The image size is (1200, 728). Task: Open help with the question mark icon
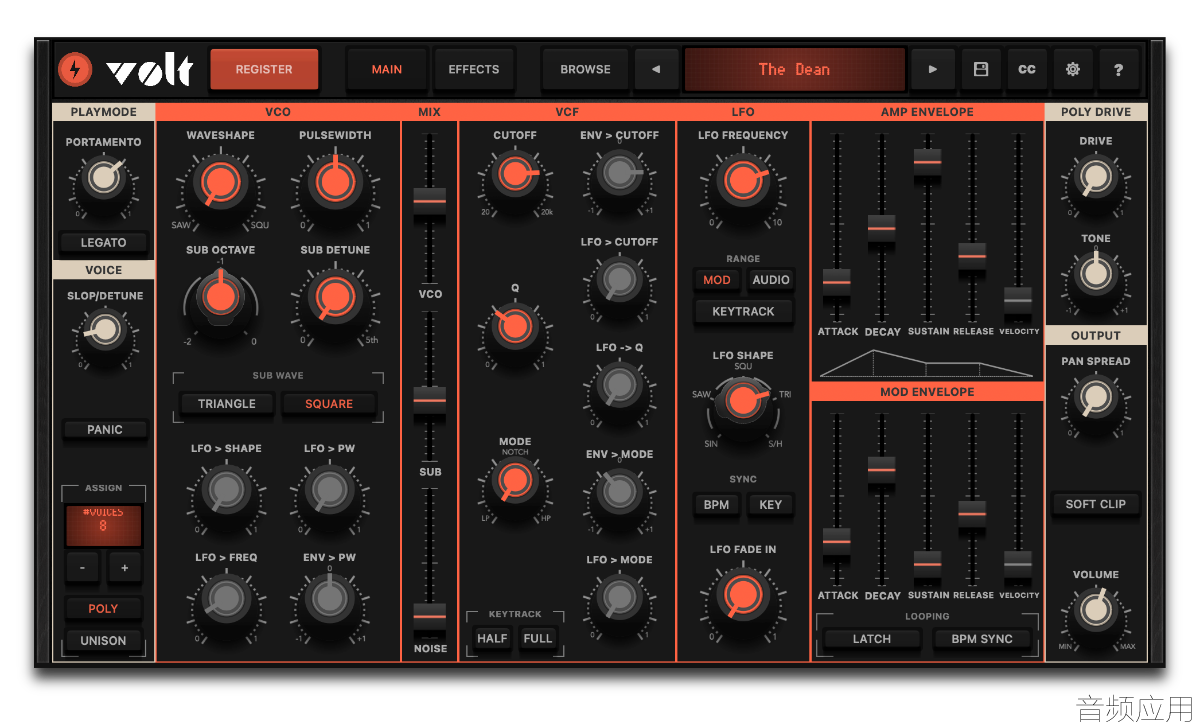click(1118, 70)
